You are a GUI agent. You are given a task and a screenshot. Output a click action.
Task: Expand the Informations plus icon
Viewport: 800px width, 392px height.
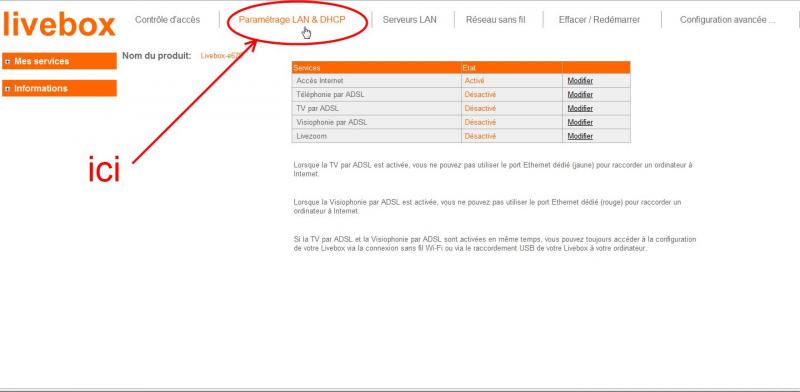click(8, 89)
